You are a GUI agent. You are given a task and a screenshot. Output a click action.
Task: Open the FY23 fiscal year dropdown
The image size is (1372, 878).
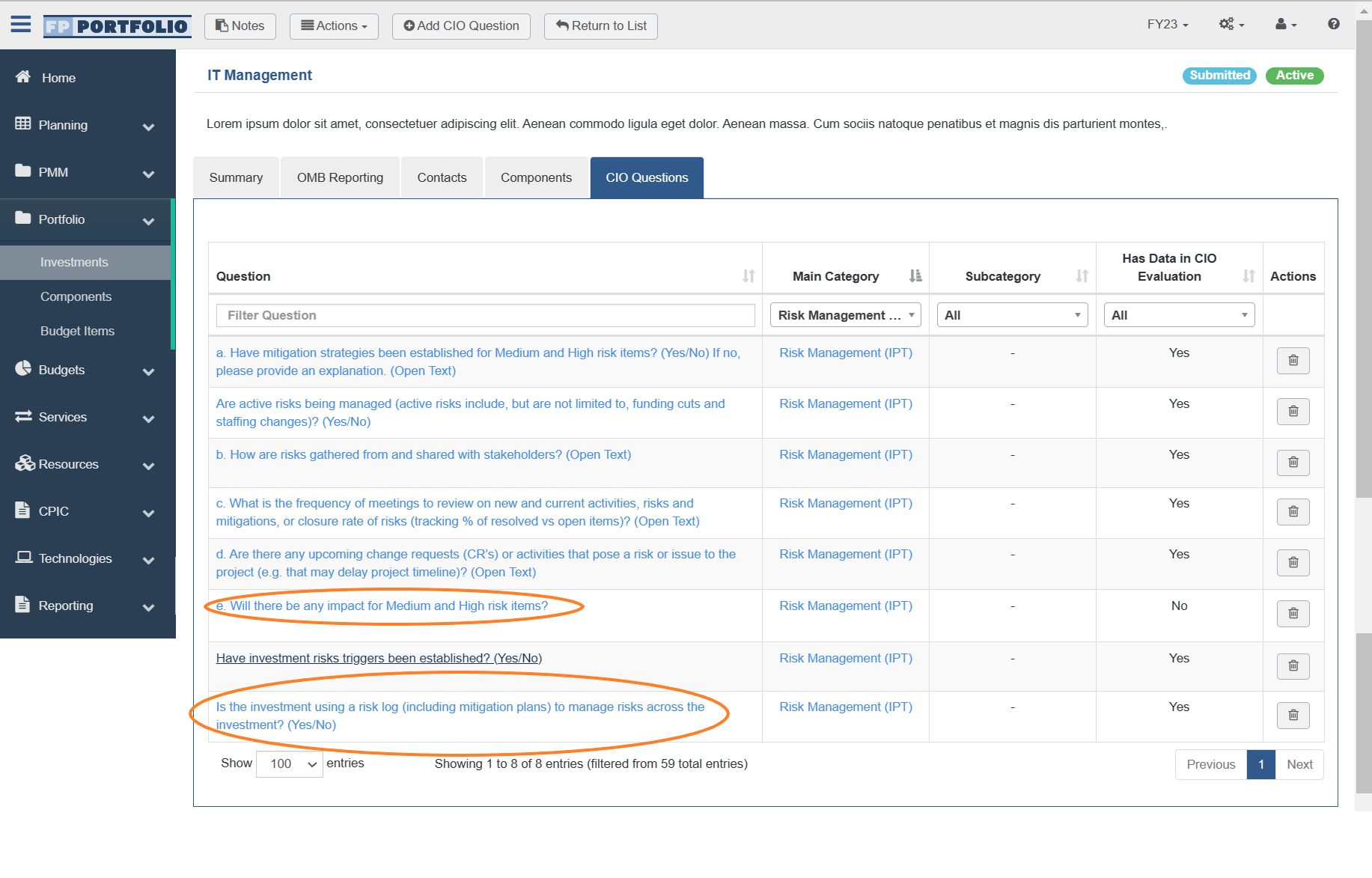[1168, 24]
